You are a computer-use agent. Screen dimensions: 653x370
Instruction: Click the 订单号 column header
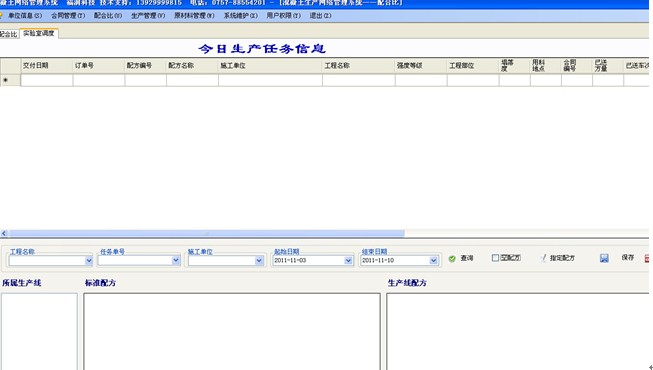click(x=99, y=66)
